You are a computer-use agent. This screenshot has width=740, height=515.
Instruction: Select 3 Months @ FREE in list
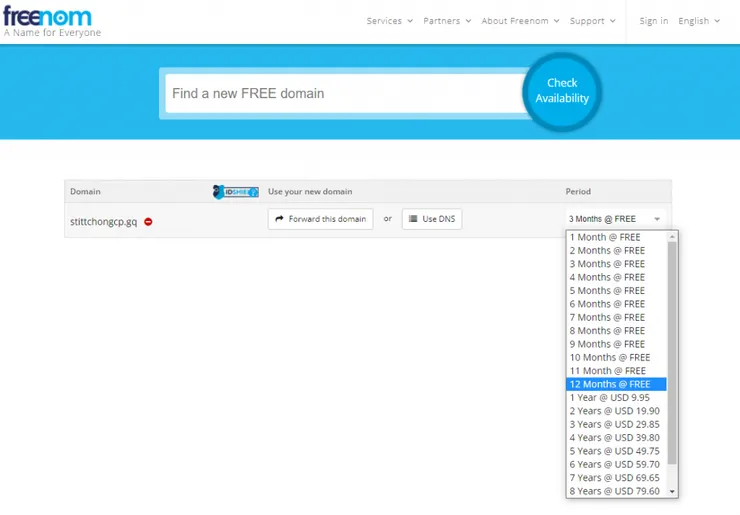click(616, 264)
